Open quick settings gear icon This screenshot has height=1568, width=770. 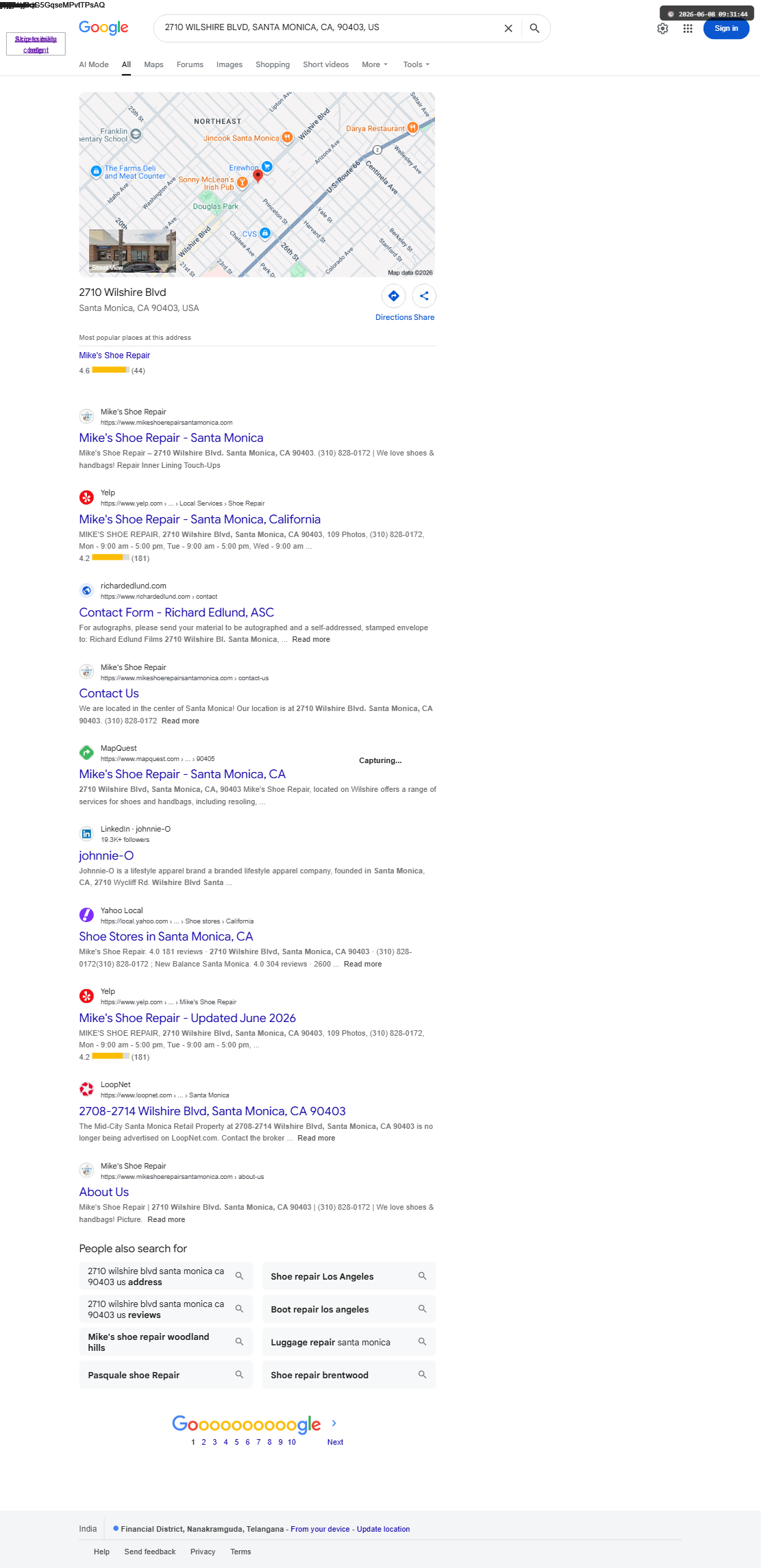tap(662, 28)
